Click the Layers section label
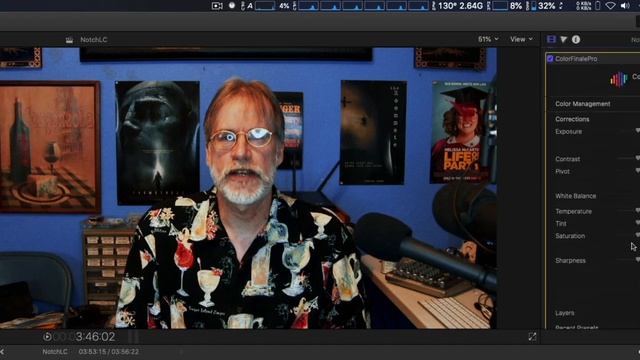The image size is (640, 360). [564, 313]
